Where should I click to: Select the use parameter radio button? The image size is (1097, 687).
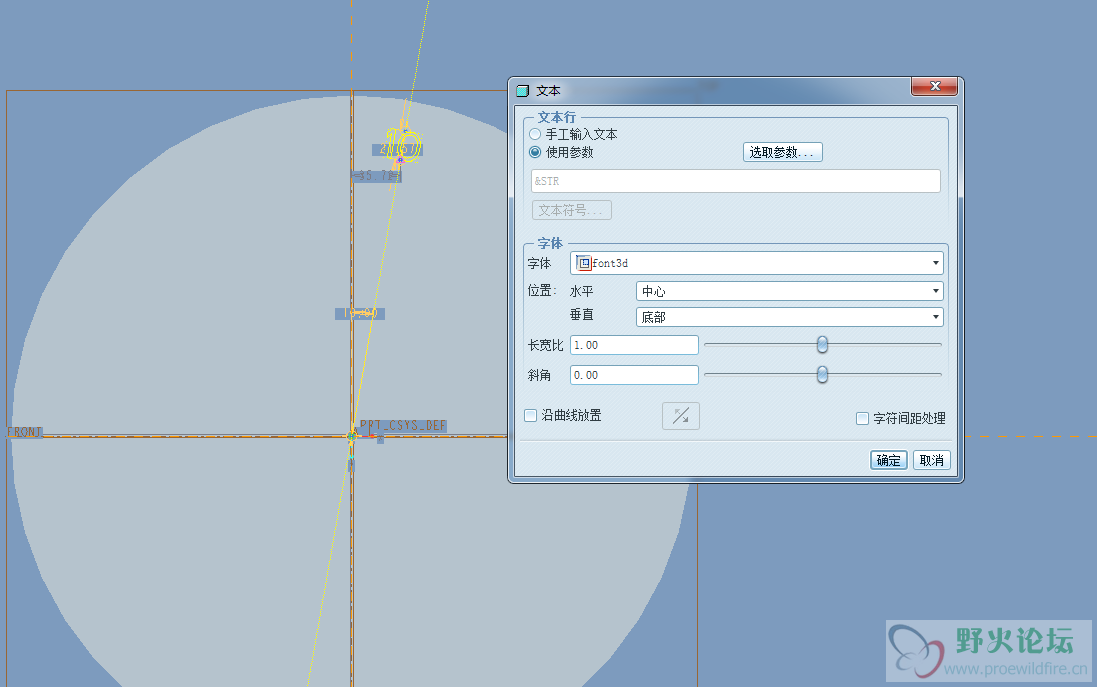coord(535,152)
